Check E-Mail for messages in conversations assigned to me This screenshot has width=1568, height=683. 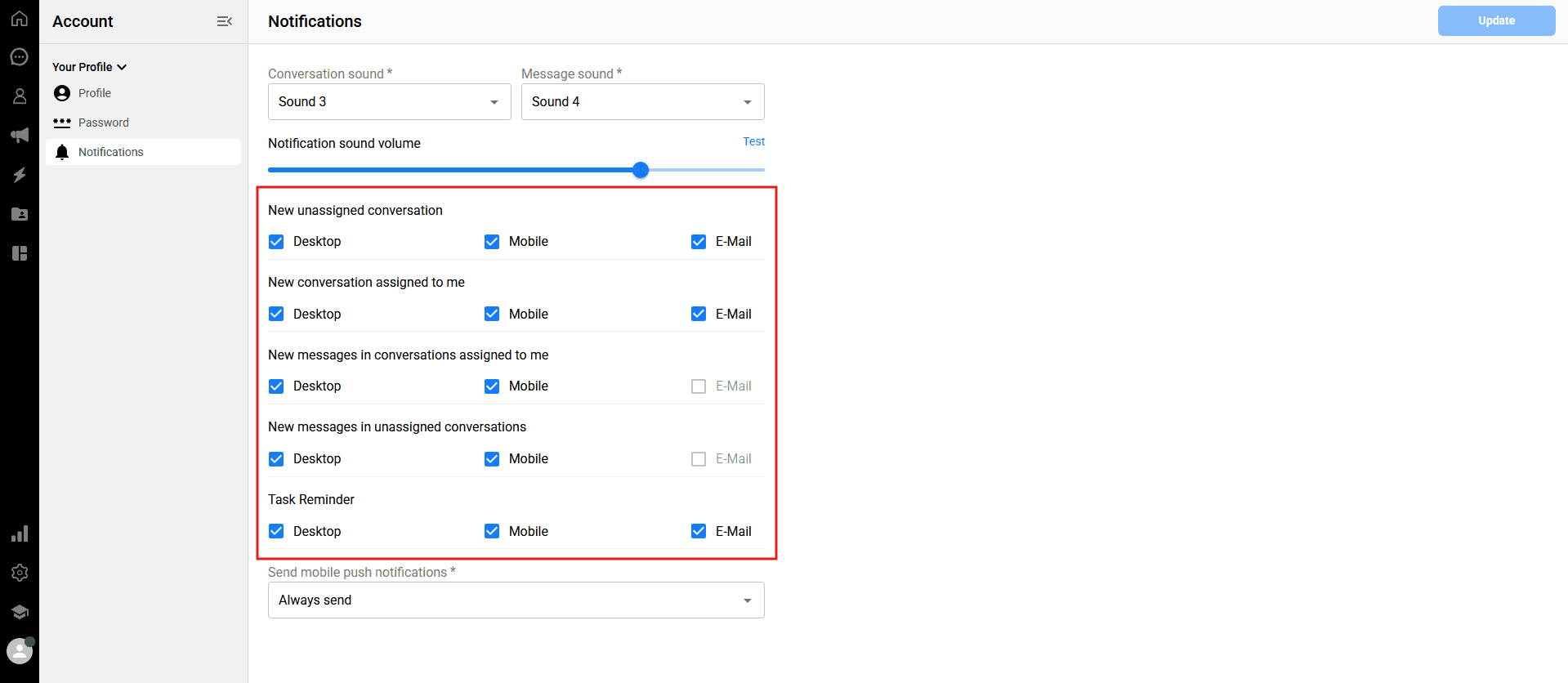[699, 386]
